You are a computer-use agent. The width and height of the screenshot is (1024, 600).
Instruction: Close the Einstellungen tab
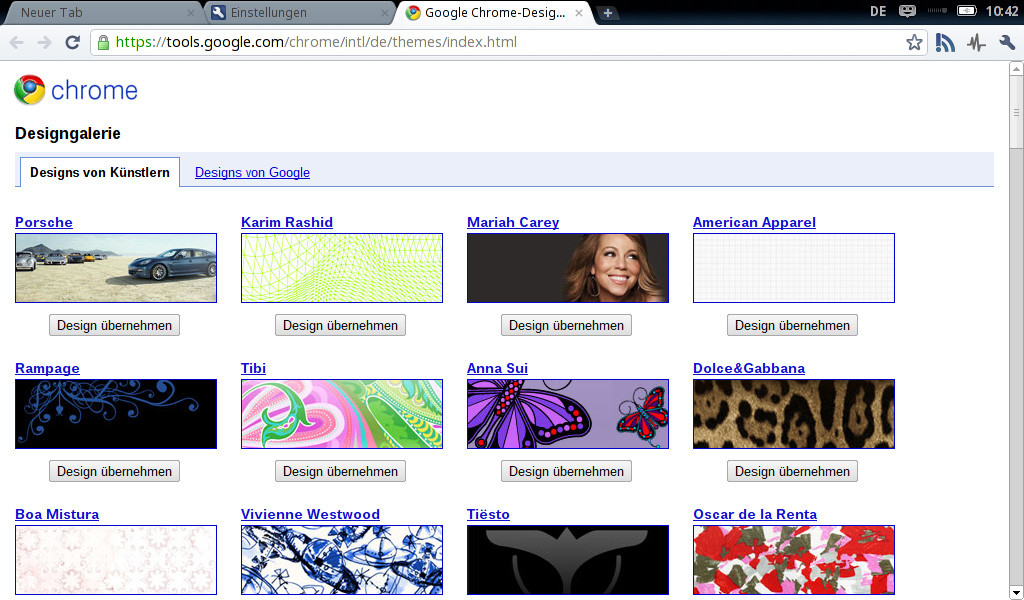click(x=385, y=13)
